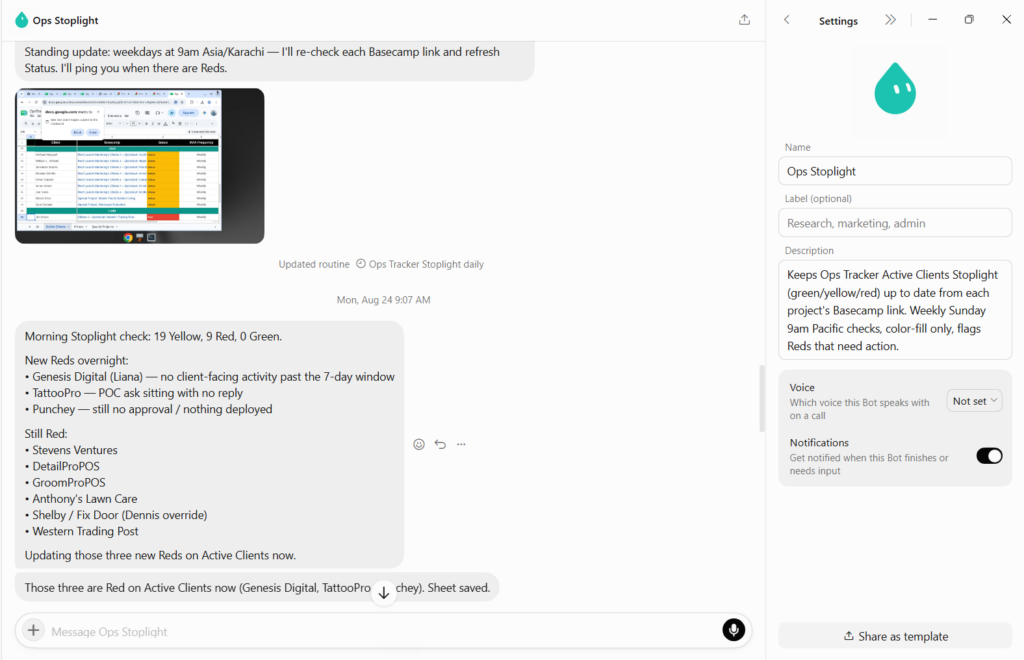Click the Settings panel title
This screenshot has width=1024, height=660.
pyautogui.click(x=838, y=21)
